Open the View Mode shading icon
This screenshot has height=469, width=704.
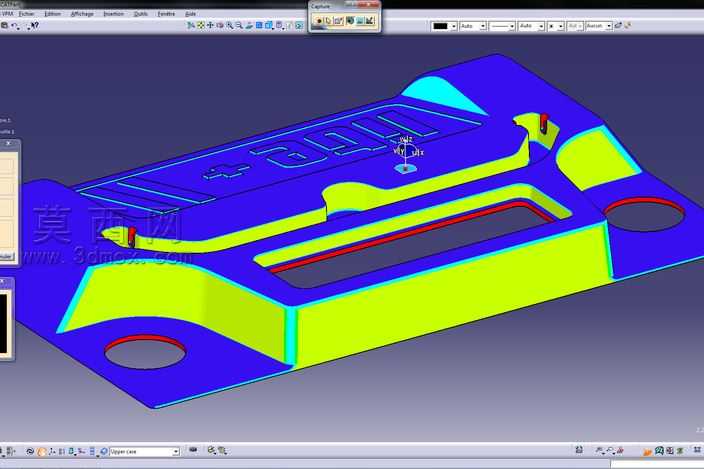tap(280, 26)
